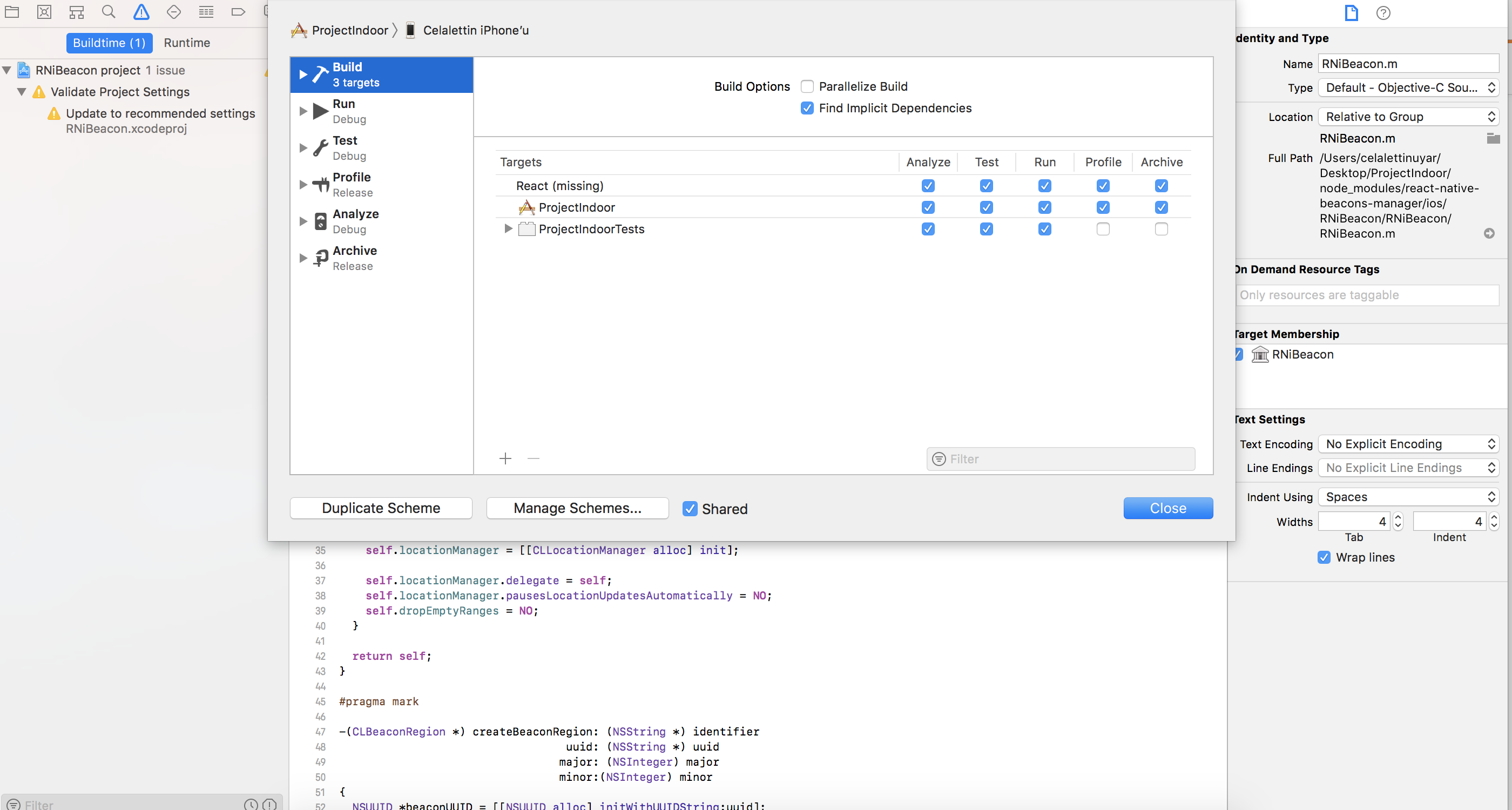Open the Test navigator diamond icon
The height and width of the screenshot is (810, 1512).
tap(174, 12)
